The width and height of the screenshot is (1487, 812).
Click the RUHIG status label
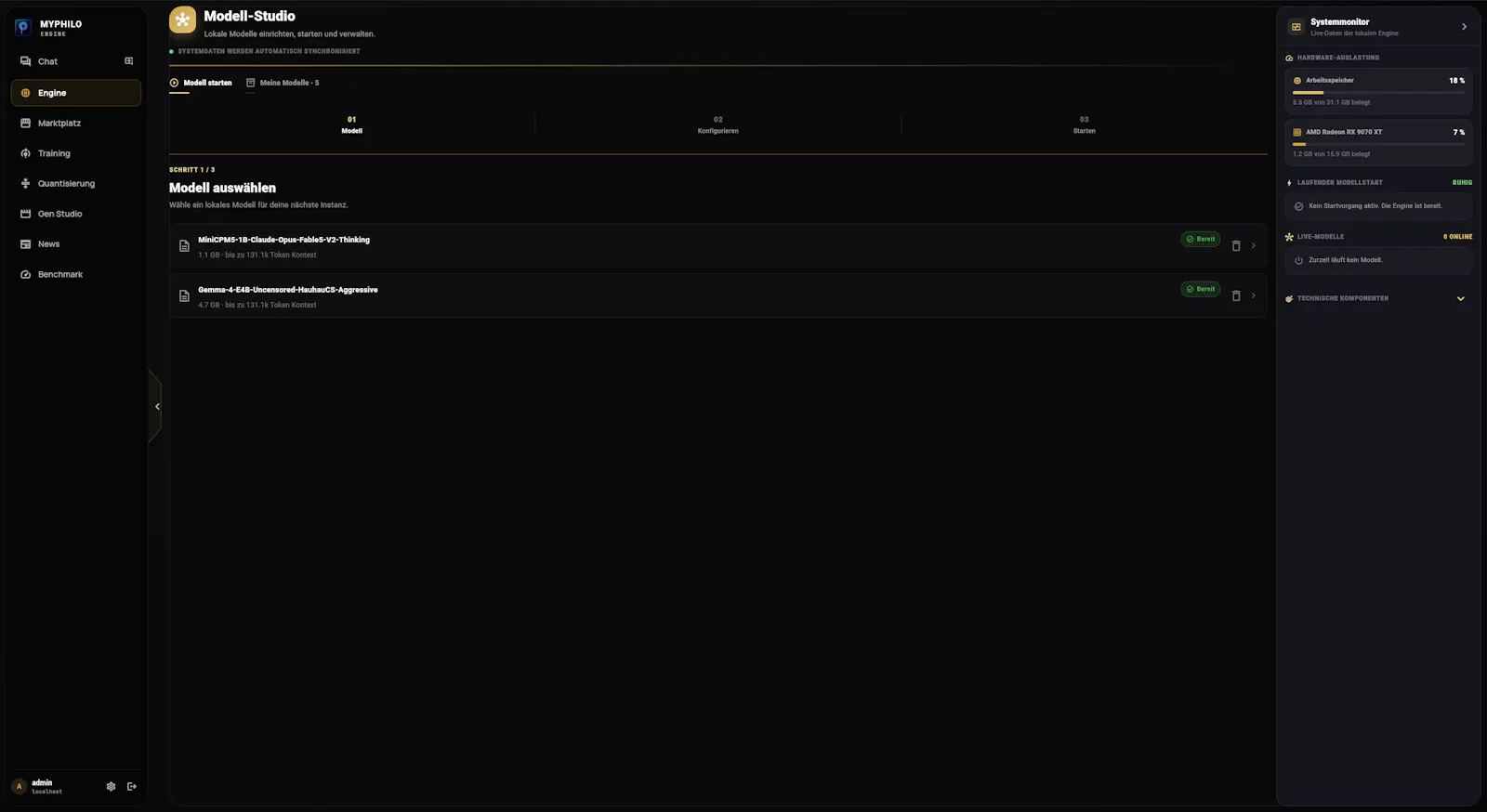click(1462, 183)
